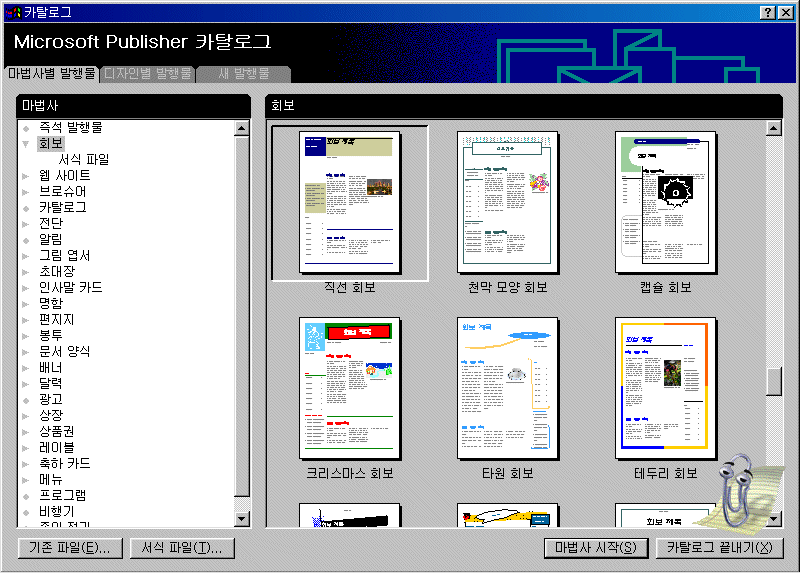
Task: Click the help question mark button
Action: 768,13
